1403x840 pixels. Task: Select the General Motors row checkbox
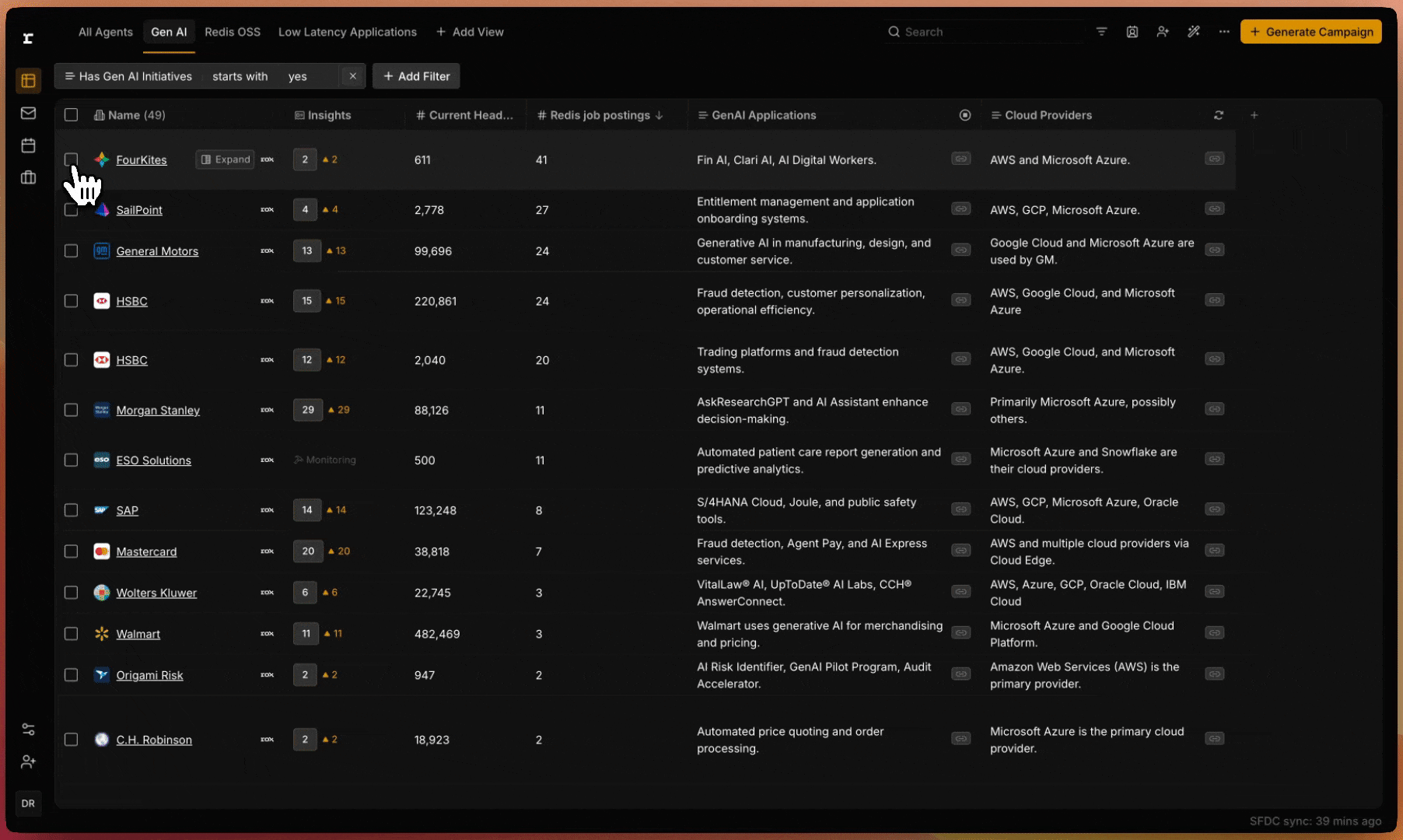(x=71, y=251)
